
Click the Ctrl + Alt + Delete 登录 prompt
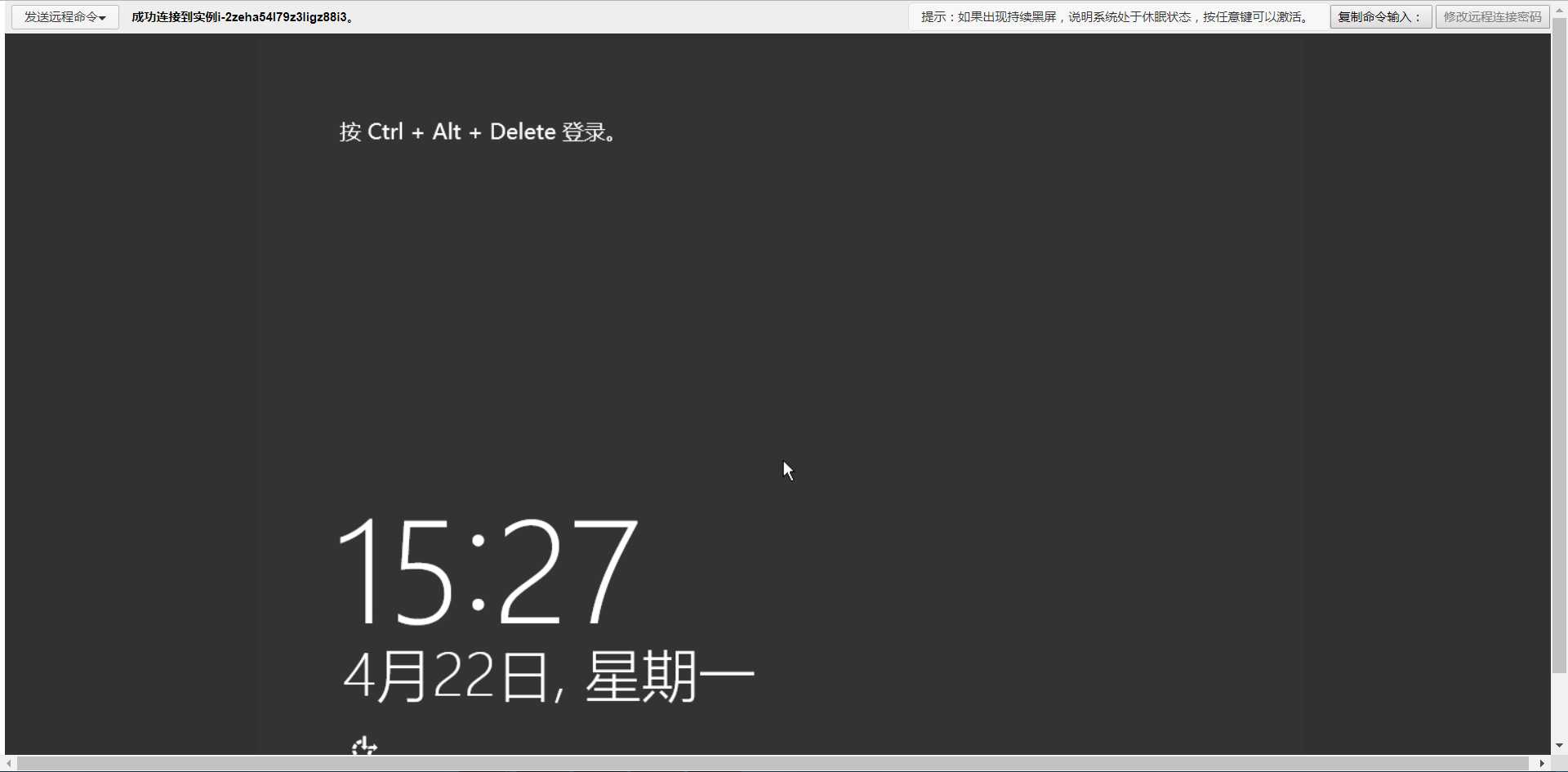[x=479, y=132]
